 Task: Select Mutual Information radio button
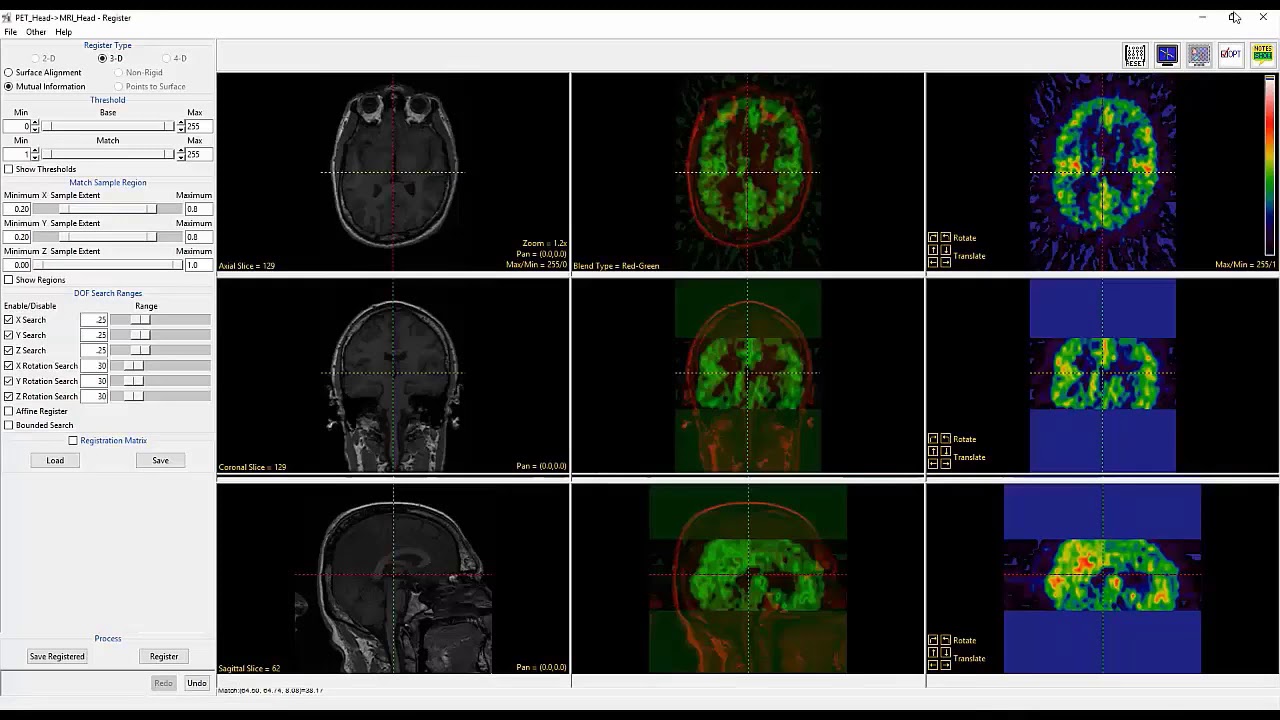[x=9, y=86]
